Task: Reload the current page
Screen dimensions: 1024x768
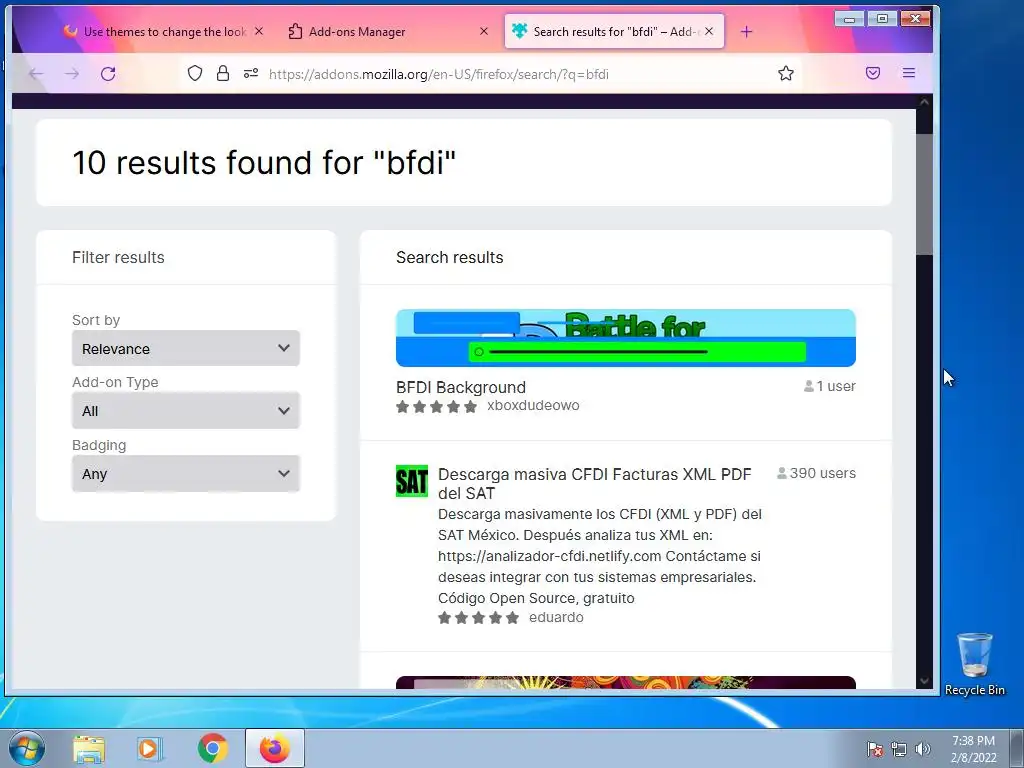Action: click(108, 74)
